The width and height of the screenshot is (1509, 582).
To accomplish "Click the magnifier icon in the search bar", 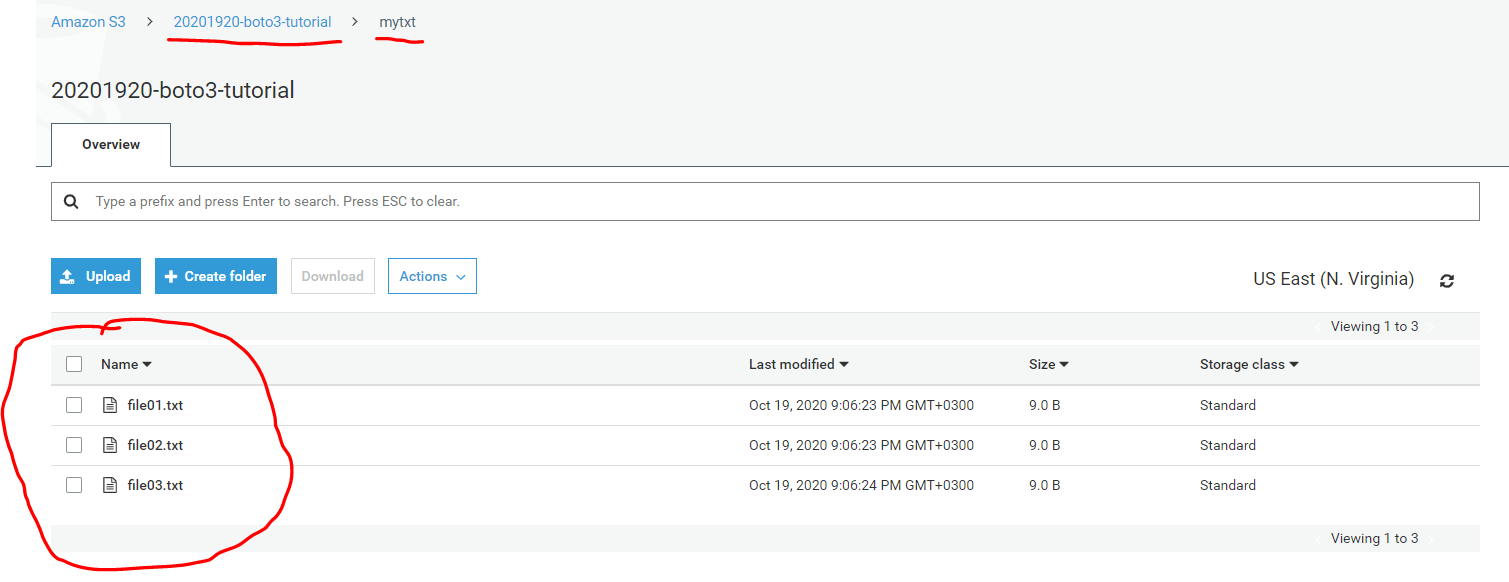I will pos(70,201).
